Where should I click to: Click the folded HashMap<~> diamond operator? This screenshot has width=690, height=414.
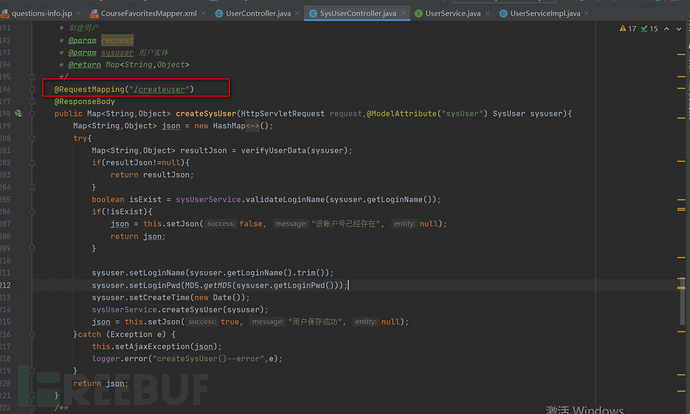click(x=252, y=126)
